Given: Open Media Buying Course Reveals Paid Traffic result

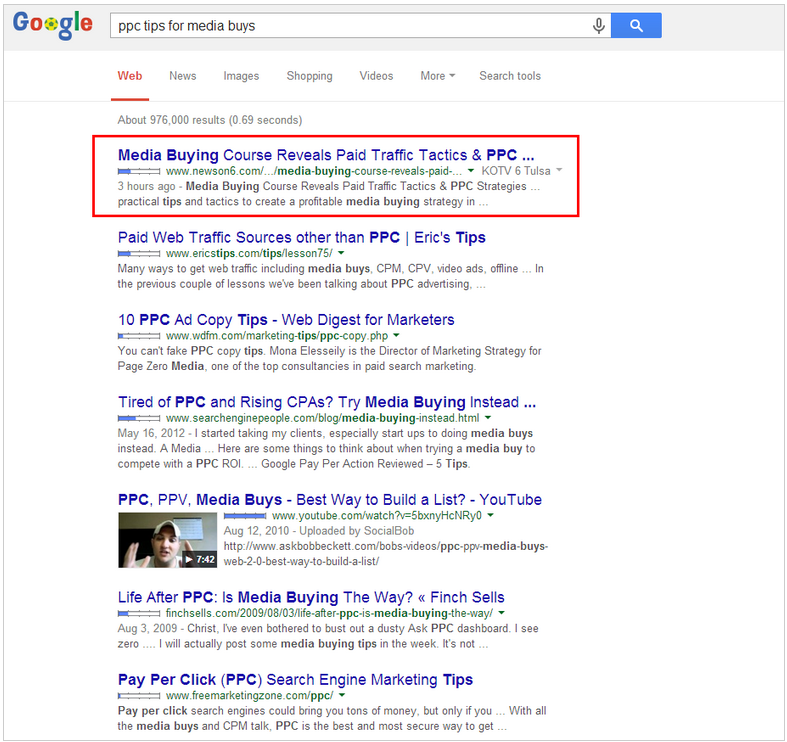Looking at the screenshot, I should [x=326, y=155].
